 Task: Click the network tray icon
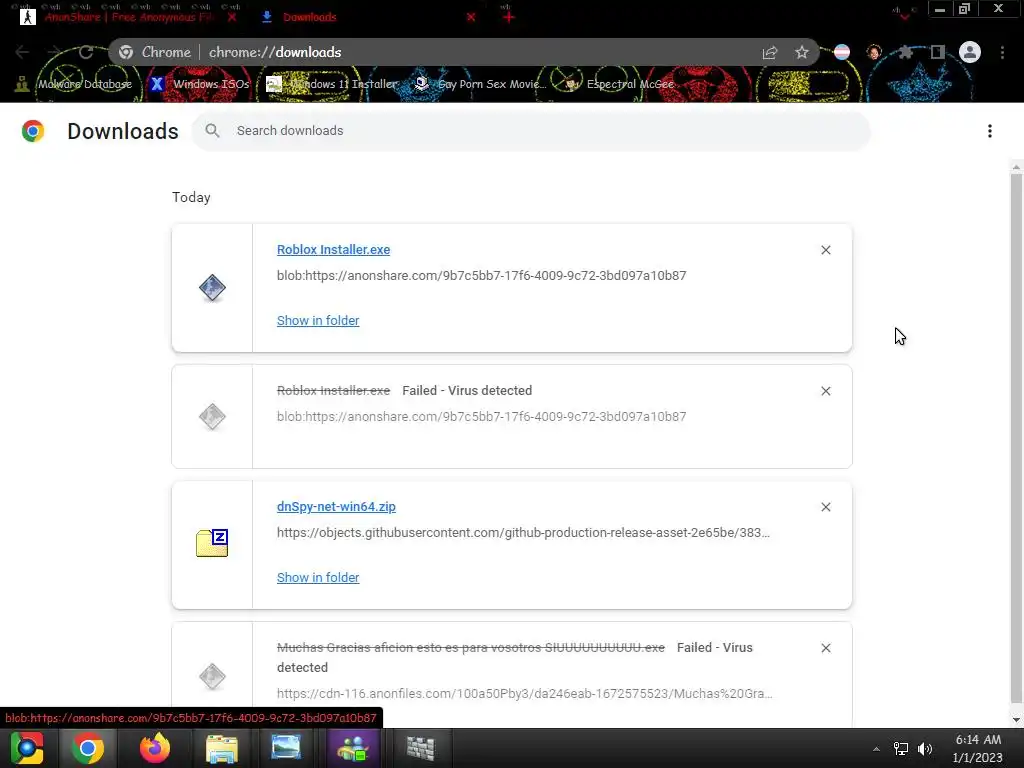(x=901, y=749)
